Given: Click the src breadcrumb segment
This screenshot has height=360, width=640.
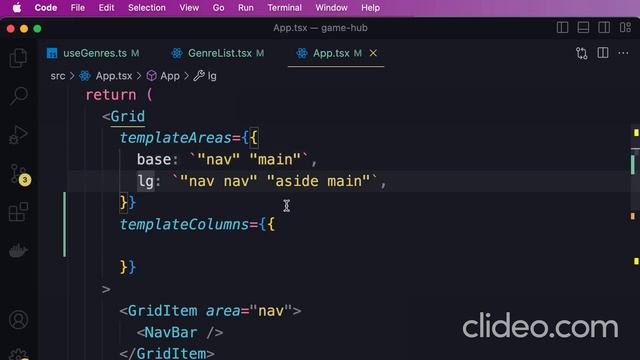Looking at the screenshot, I should click(x=58, y=76).
